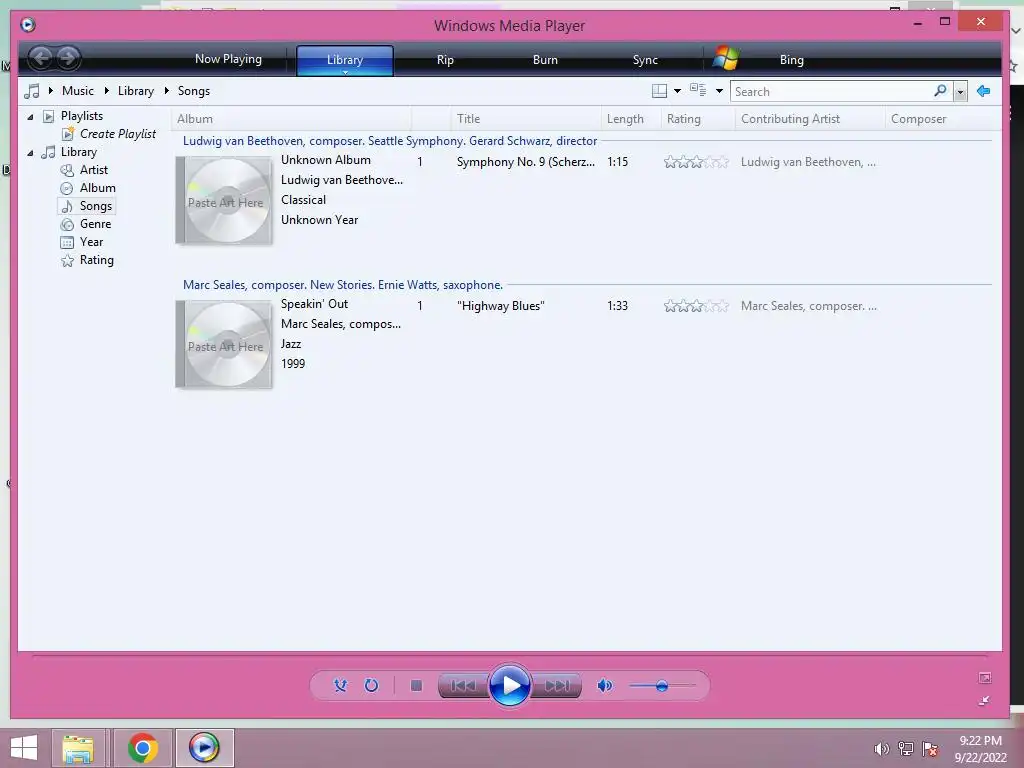The image size is (1024, 768).
Task: Click the Search input field
Action: pyautogui.click(x=833, y=91)
